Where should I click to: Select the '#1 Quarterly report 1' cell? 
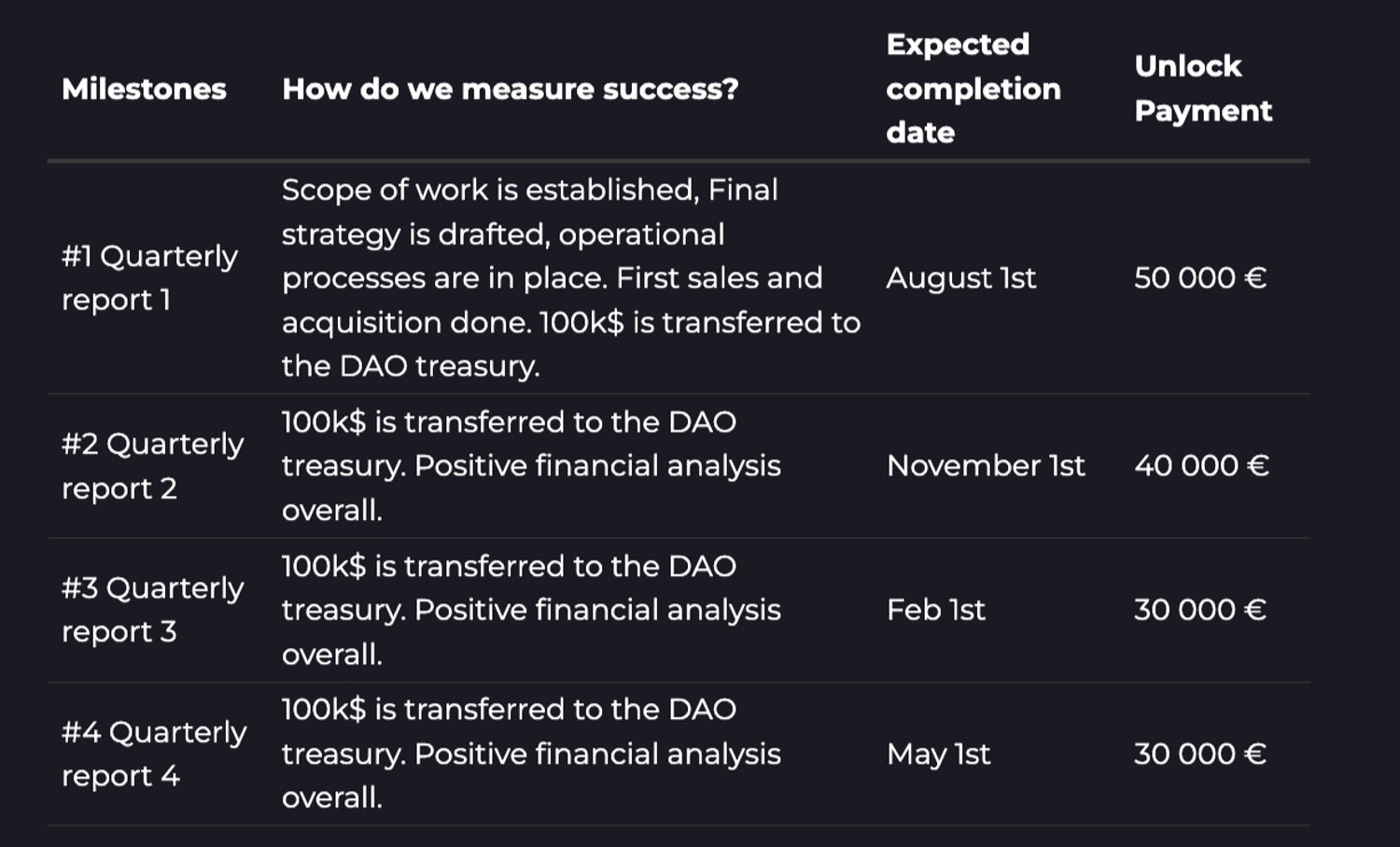[149, 277]
